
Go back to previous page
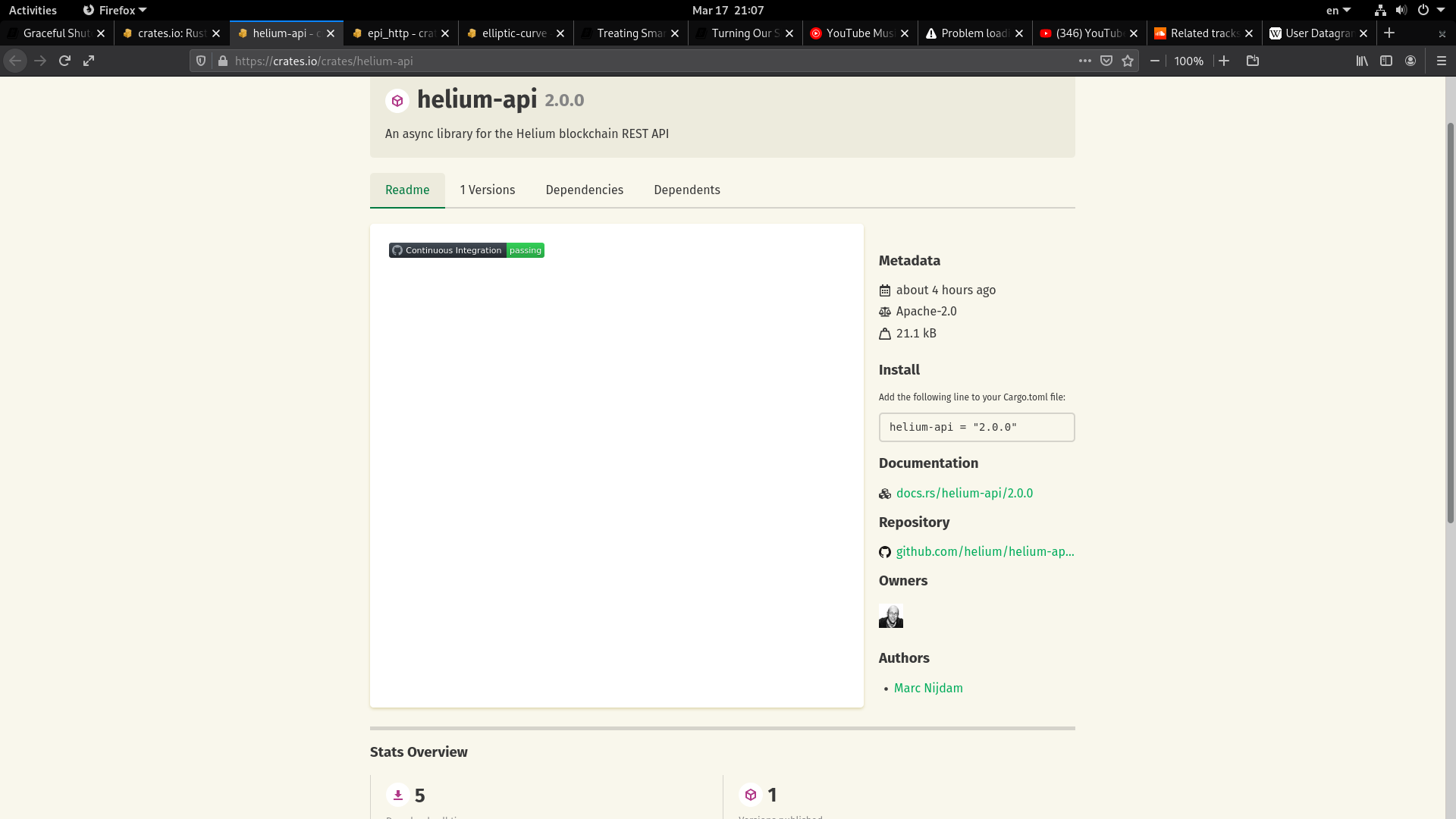point(15,61)
